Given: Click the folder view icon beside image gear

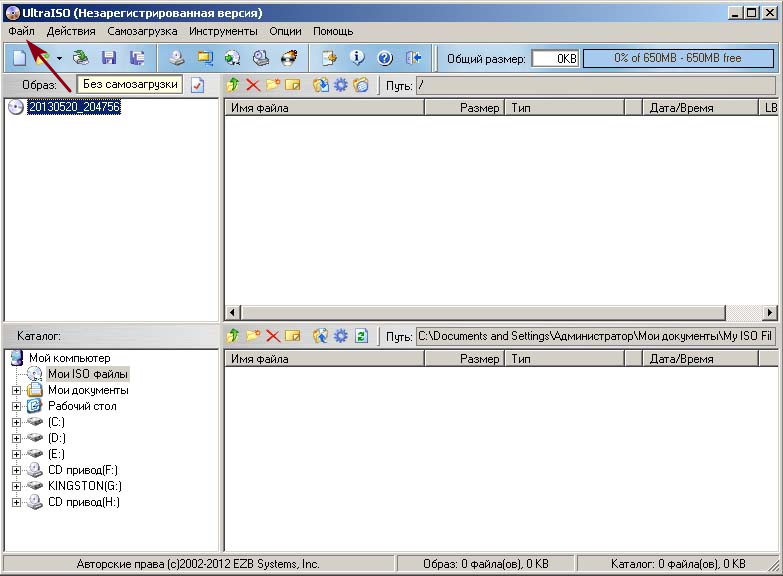Looking at the screenshot, I should coord(361,85).
